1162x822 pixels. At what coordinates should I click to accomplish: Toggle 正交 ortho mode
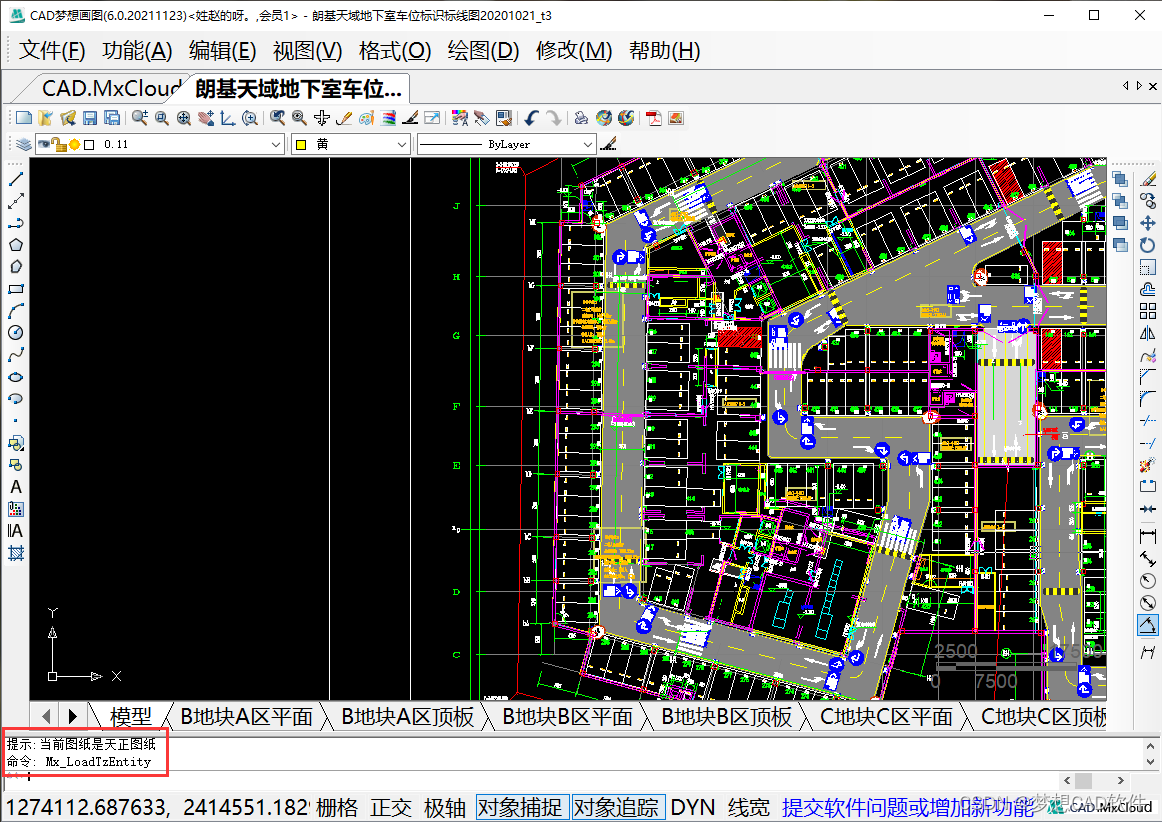click(391, 807)
